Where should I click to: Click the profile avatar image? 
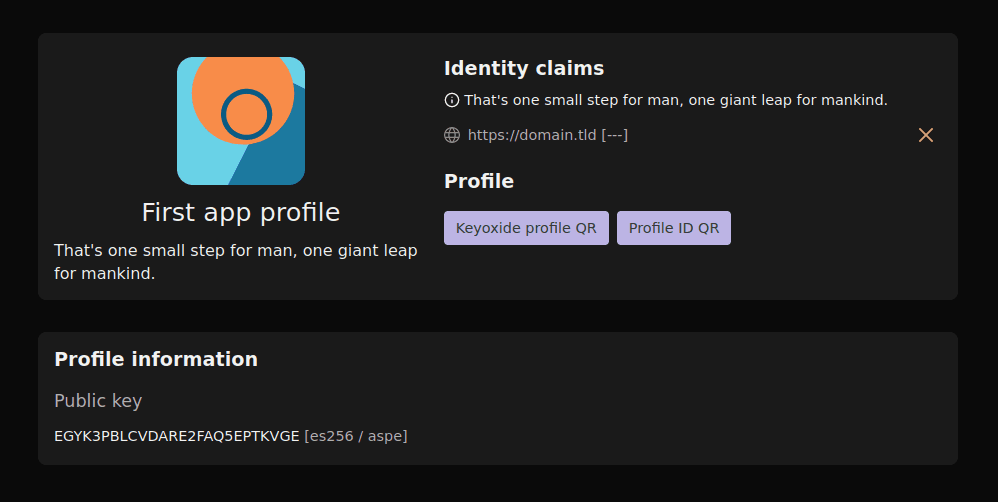tap(241, 121)
